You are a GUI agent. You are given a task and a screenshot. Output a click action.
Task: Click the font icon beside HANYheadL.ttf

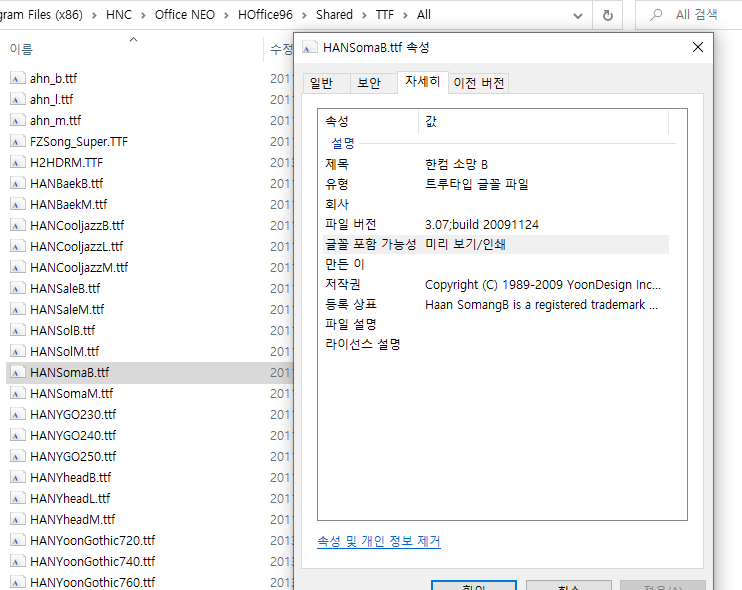click(x=18, y=498)
